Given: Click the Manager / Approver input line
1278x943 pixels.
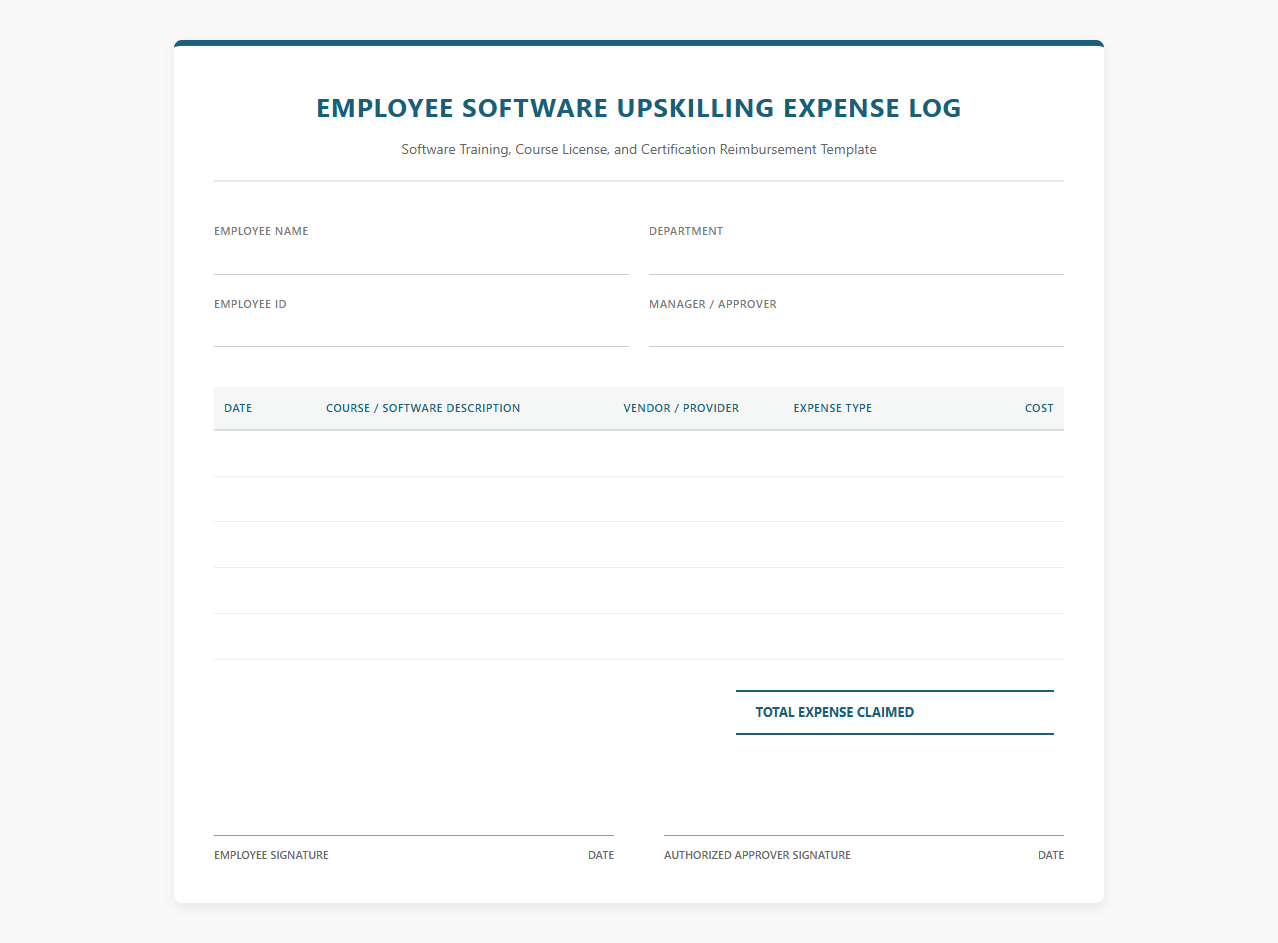Looking at the screenshot, I should click(856, 333).
